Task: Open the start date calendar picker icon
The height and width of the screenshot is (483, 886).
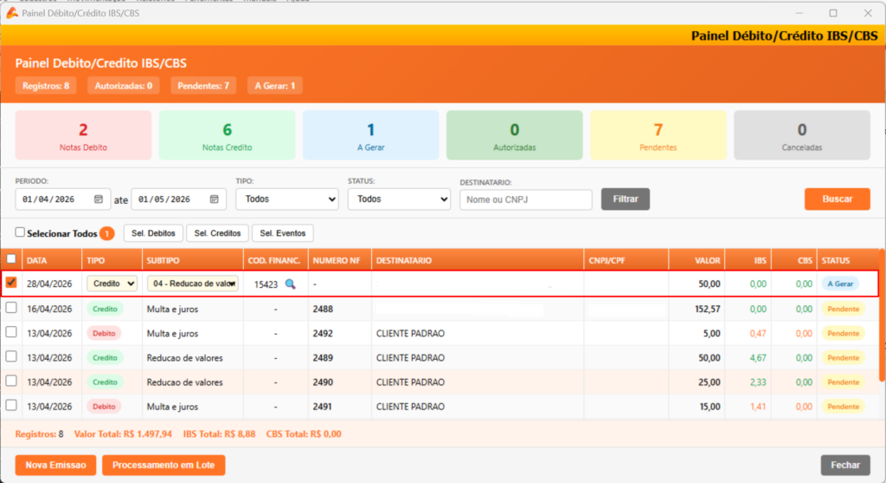Action: (98, 199)
